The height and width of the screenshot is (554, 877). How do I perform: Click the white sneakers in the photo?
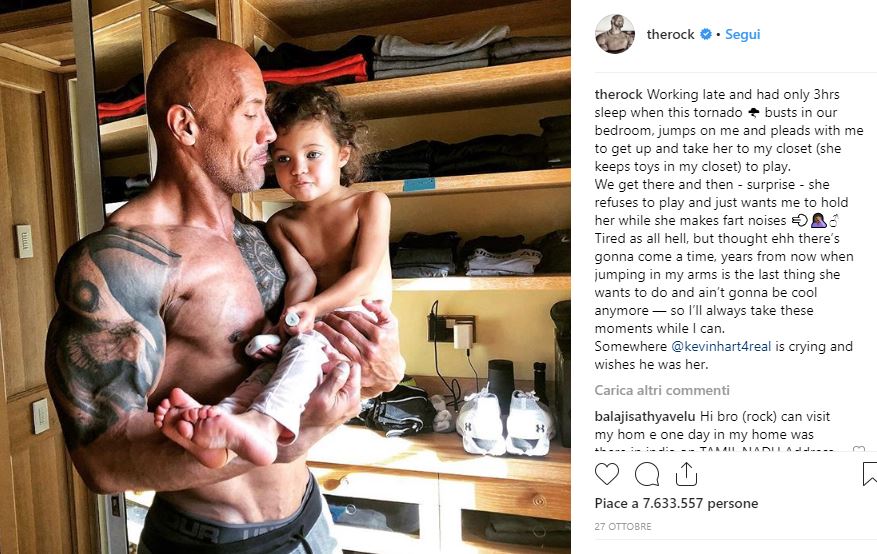point(505,422)
